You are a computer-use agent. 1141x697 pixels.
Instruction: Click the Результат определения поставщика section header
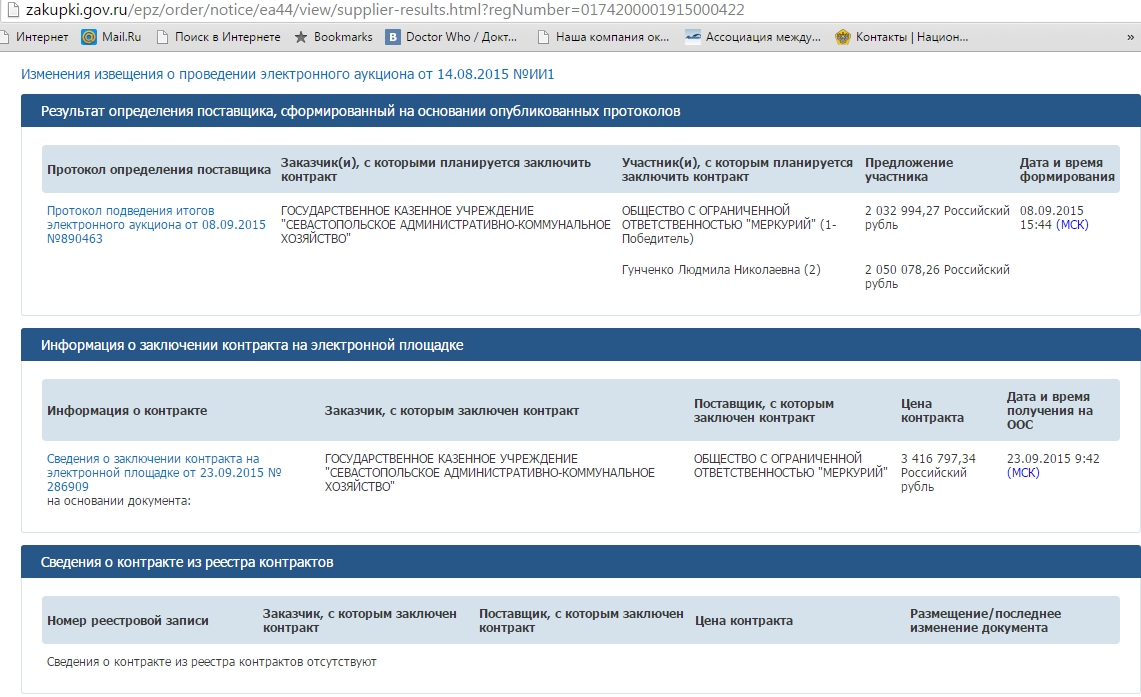coord(360,111)
